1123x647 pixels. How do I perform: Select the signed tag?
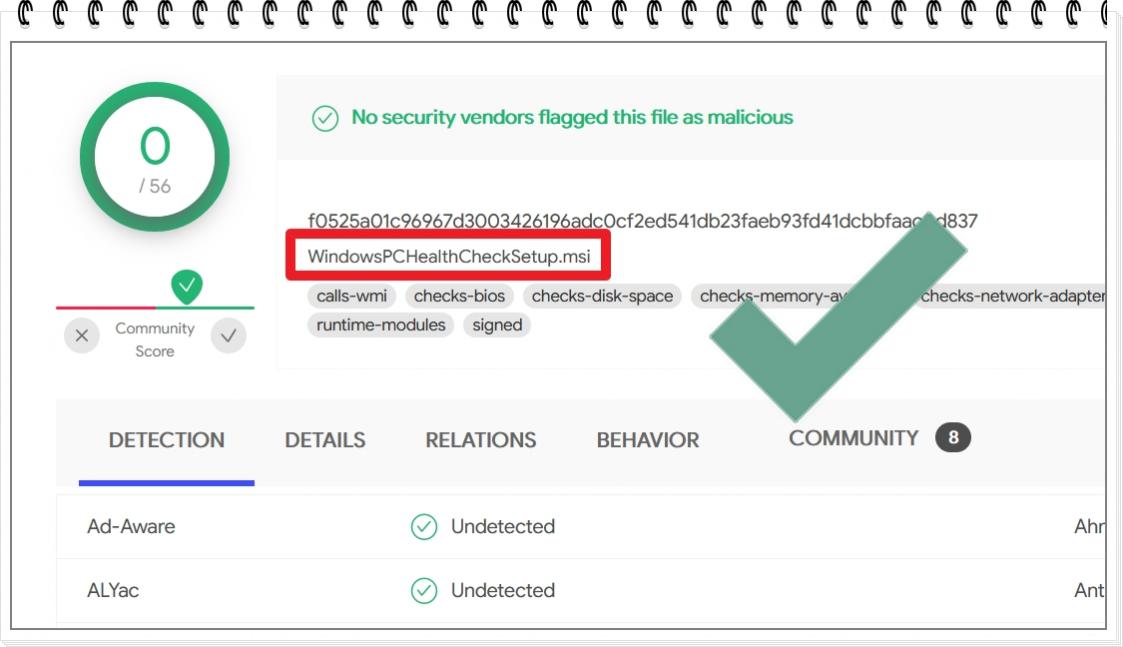pos(497,325)
